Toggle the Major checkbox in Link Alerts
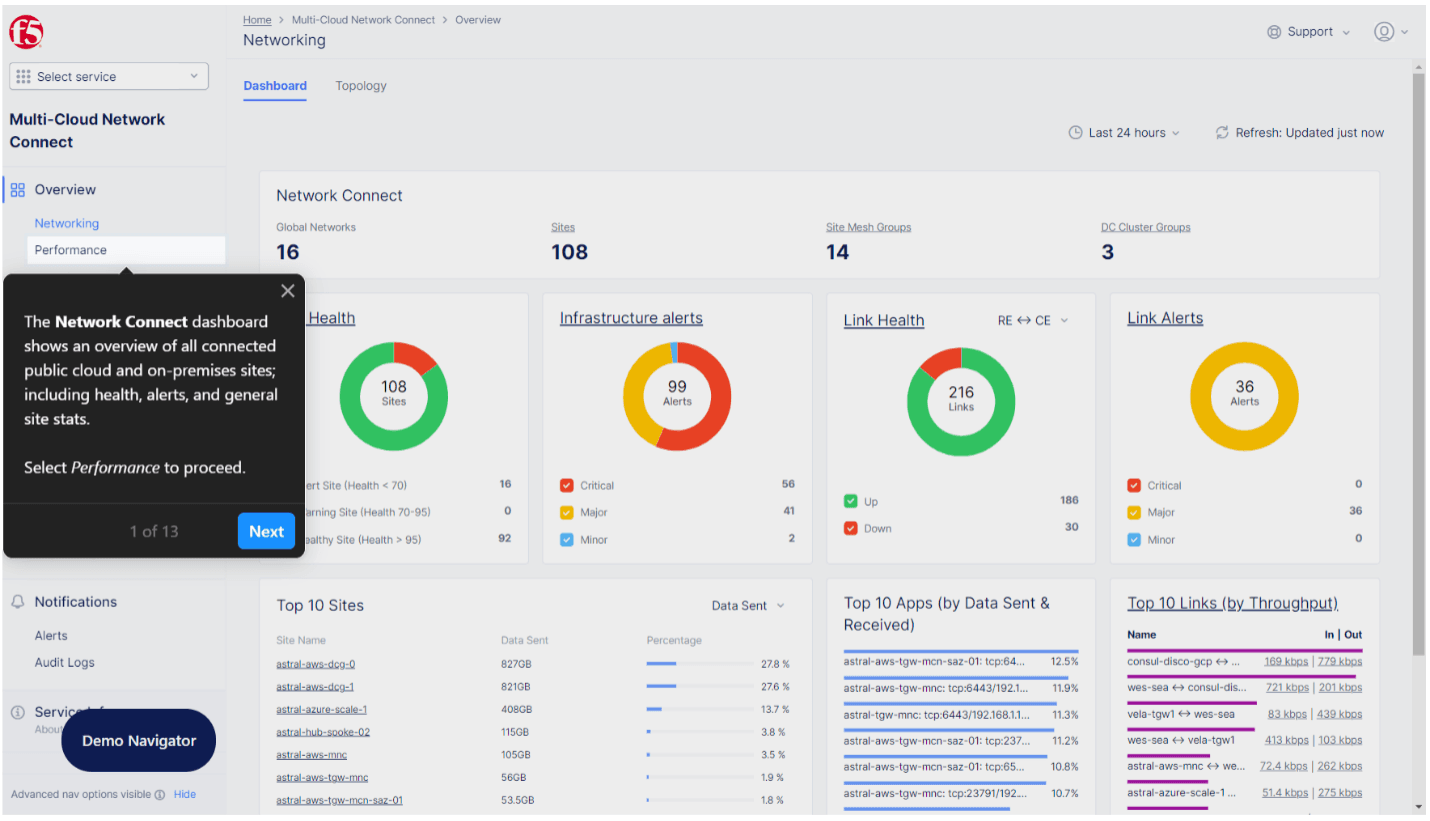Screen dimensions: 1430x821 click(x=1135, y=512)
